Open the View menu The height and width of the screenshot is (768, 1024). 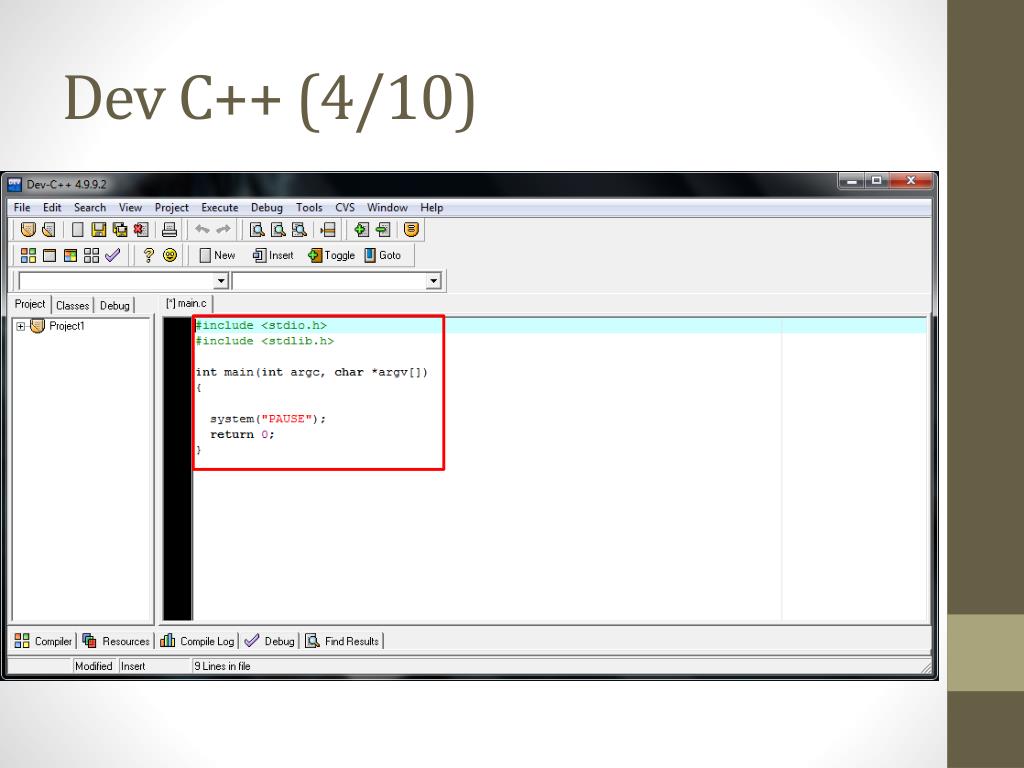click(x=130, y=208)
